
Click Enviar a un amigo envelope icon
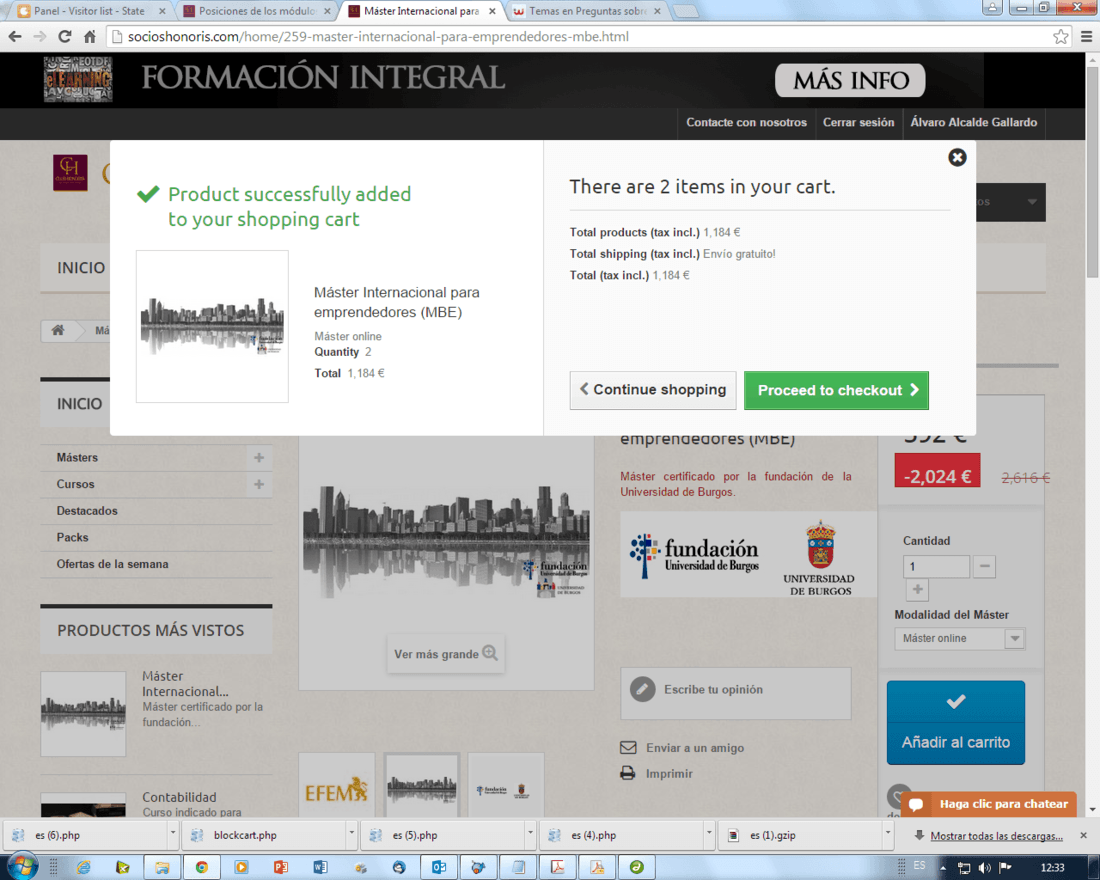[628, 748]
